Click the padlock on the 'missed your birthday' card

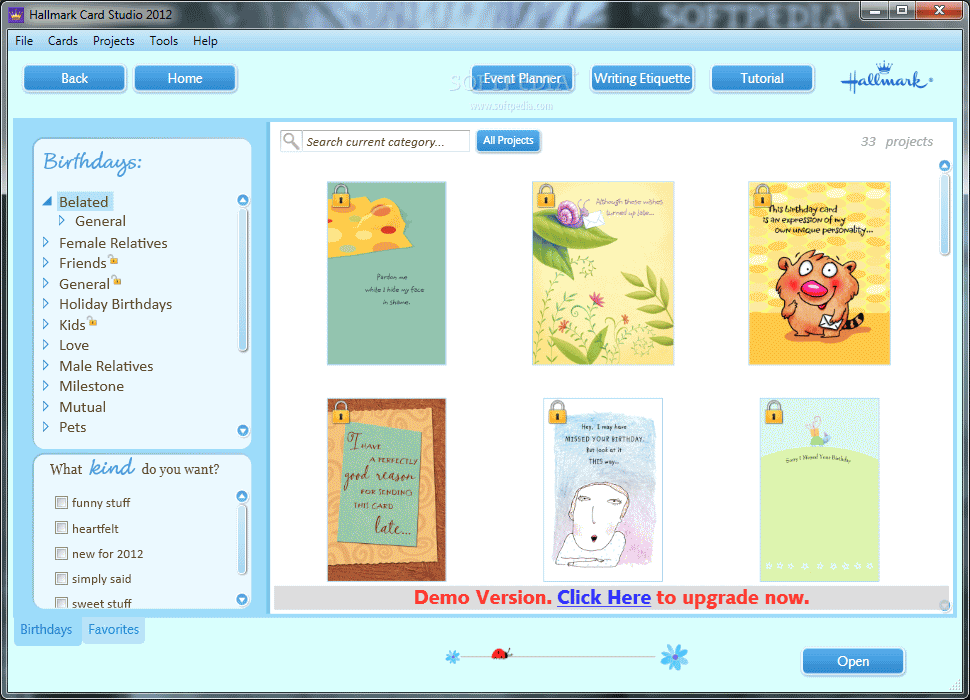point(557,412)
